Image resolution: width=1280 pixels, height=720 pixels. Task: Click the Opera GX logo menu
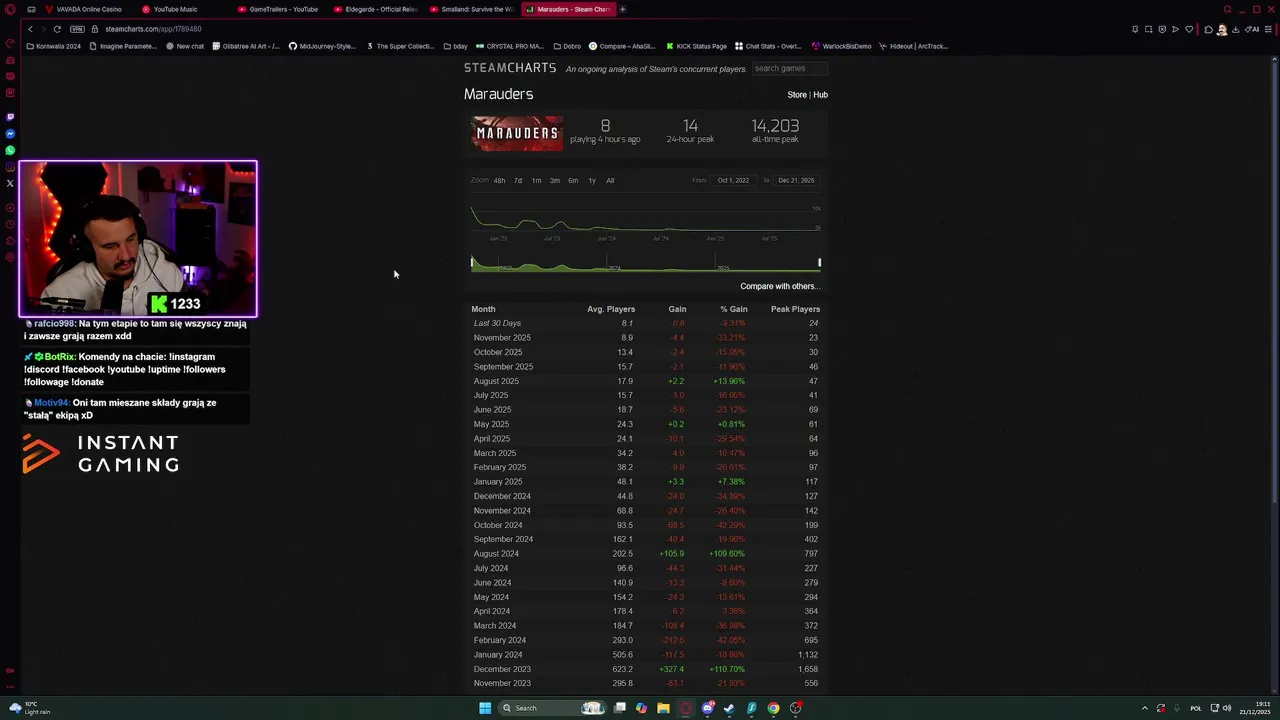point(10,9)
